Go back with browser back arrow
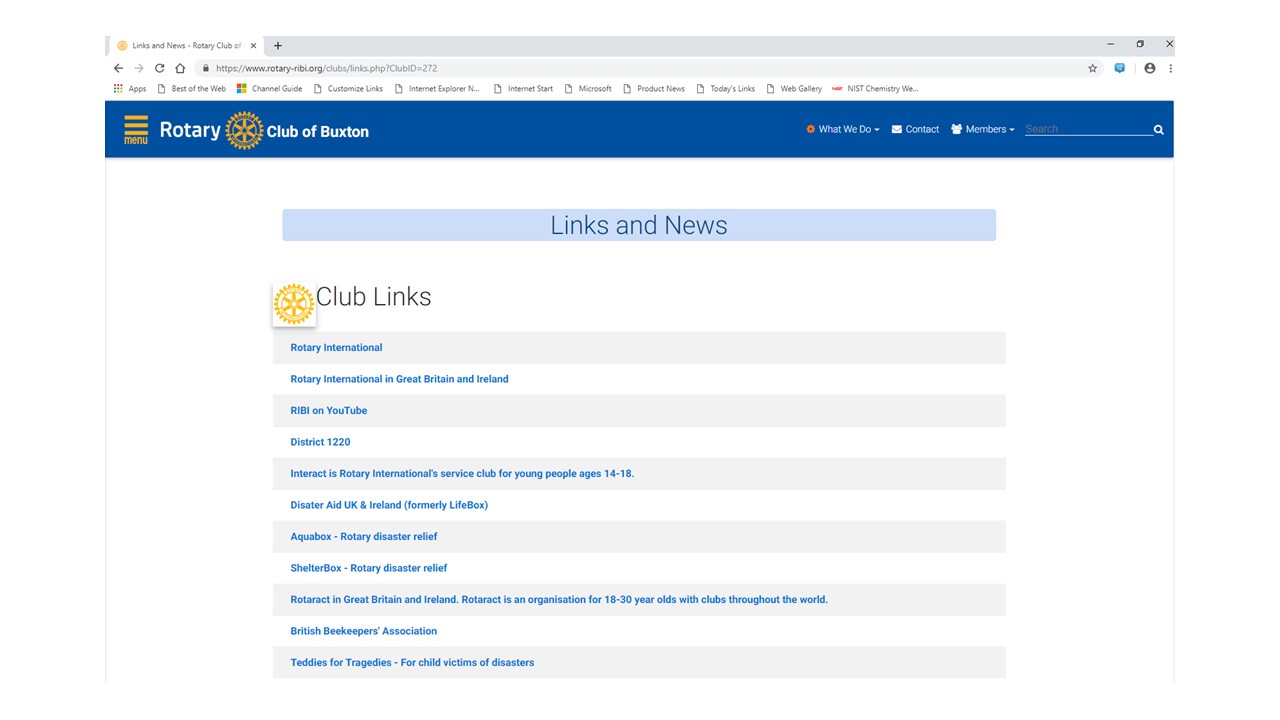The width and height of the screenshot is (1280, 720). coord(118,68)
